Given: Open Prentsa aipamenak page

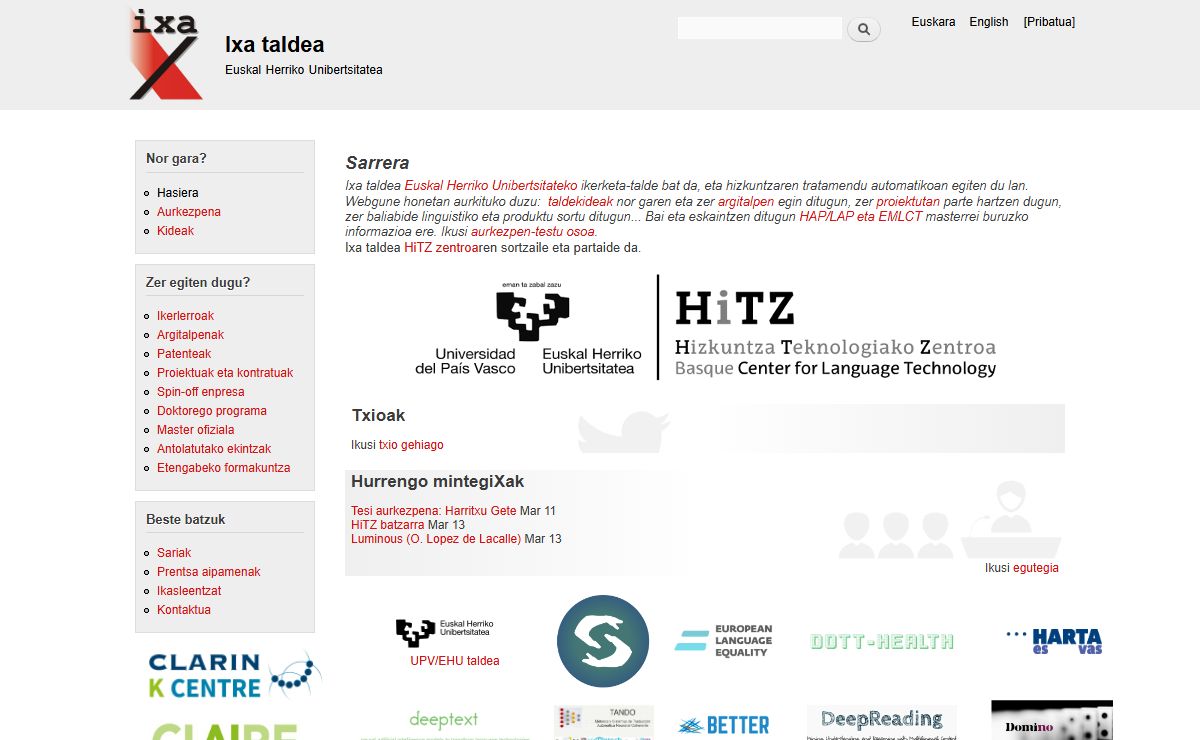Looking at the screenshot, I should click(x=209, y=572).
